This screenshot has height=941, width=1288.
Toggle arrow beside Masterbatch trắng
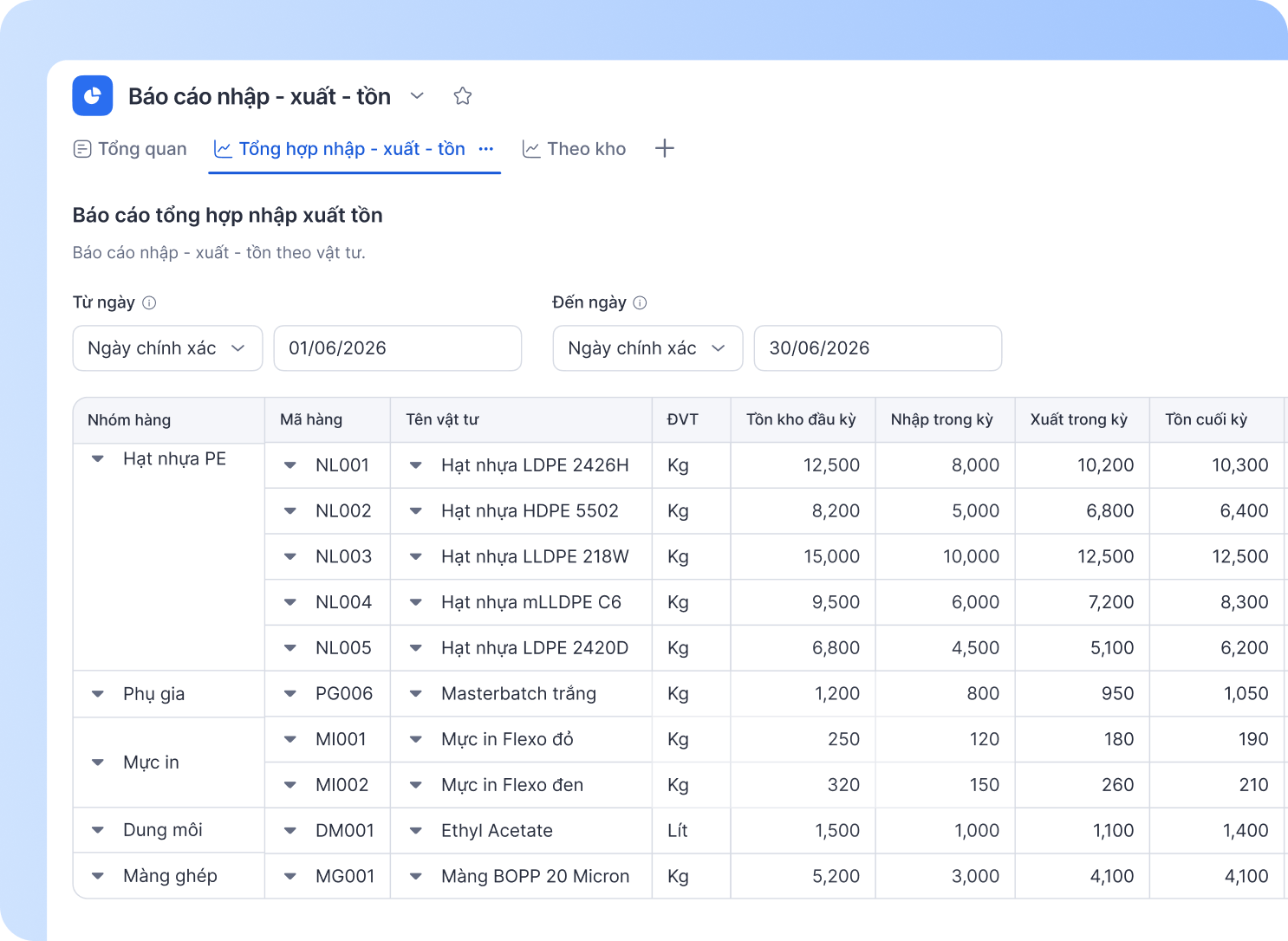point(416,694)
